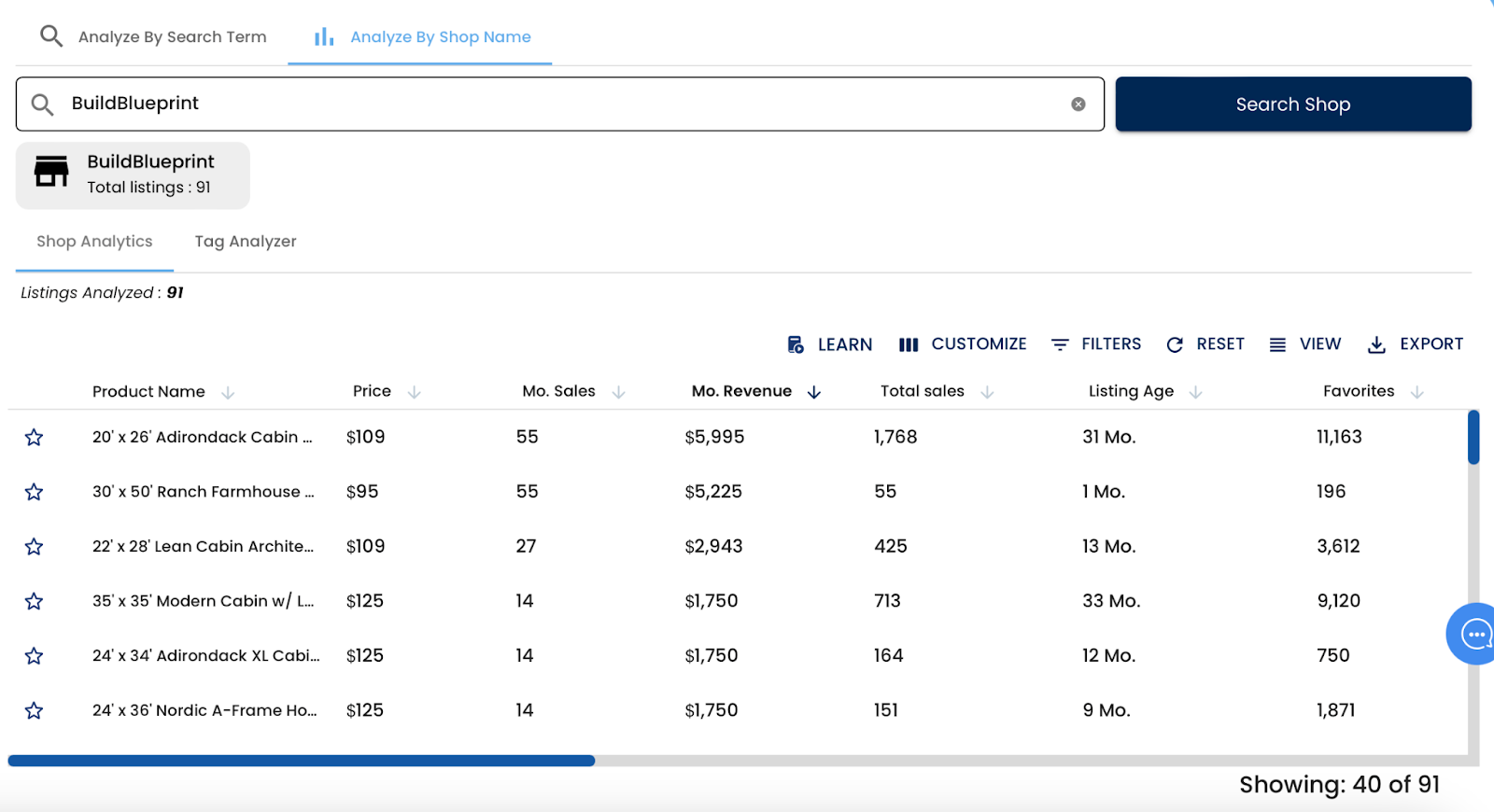Click the magnifier icon inside search box
This screenshot has width=1494, height=812.
42,104
